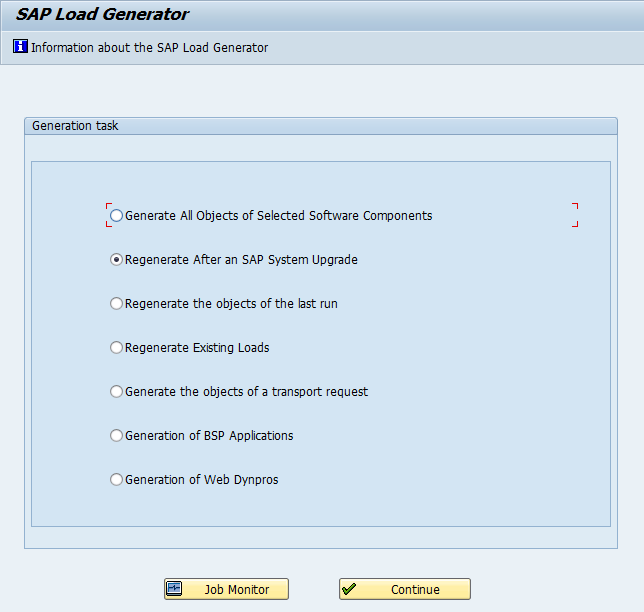Click the Job Monitor button

(x=226, y=589)
